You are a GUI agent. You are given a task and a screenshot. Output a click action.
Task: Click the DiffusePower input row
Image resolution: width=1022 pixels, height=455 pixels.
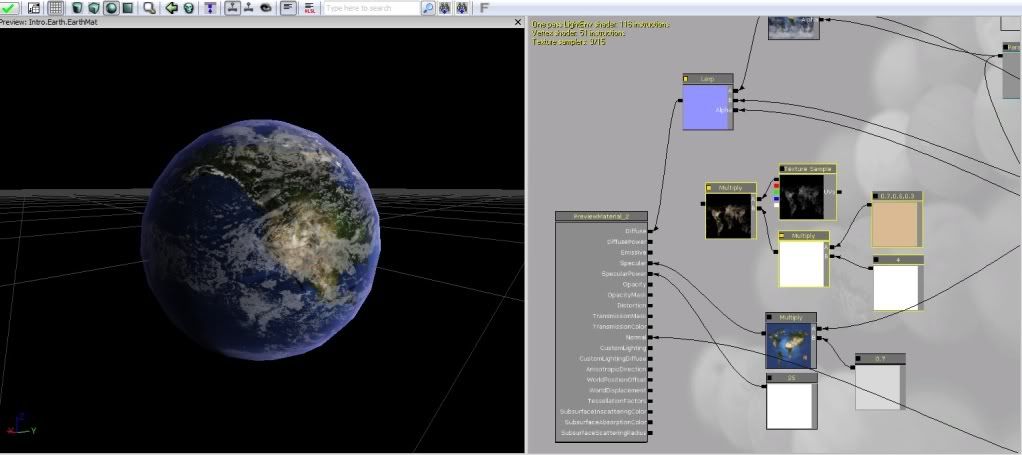(x=629, y=242)
